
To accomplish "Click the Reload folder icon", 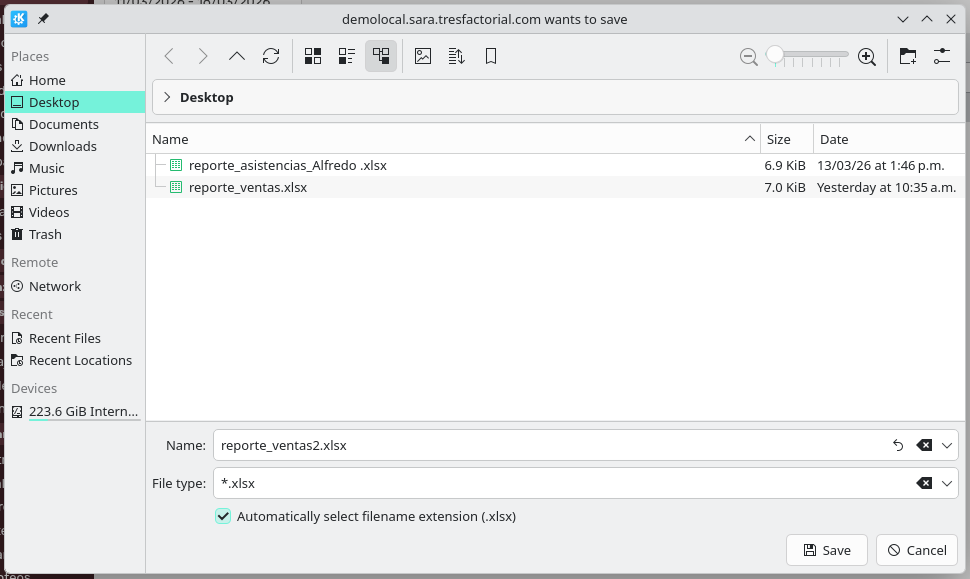I will (271, 57).
